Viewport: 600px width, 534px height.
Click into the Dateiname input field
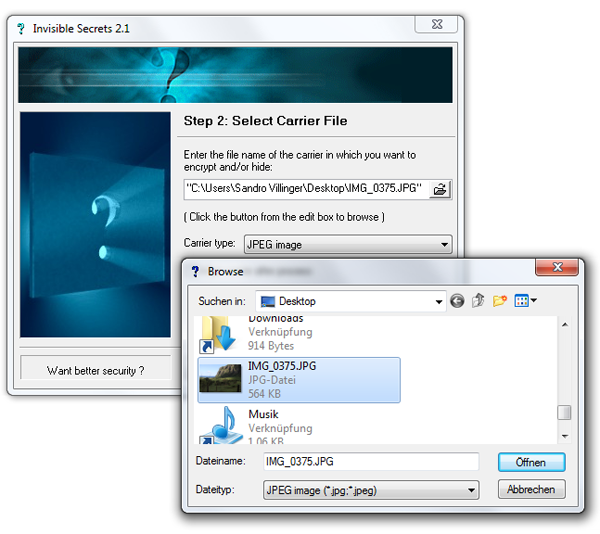tap(370, 462)
